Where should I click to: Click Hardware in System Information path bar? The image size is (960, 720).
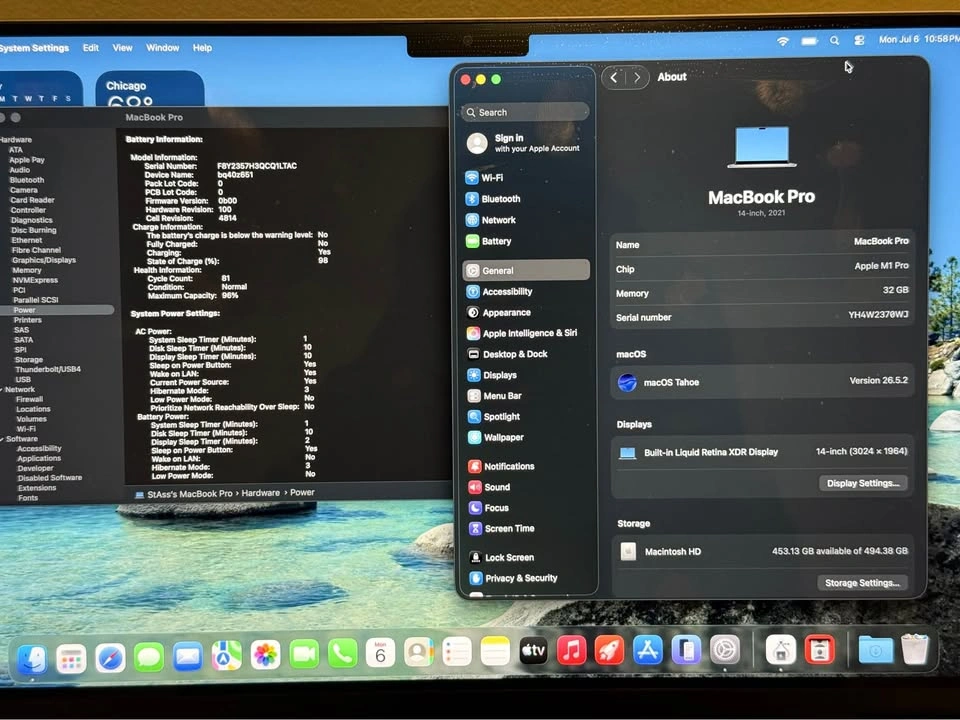pos(260,493)
